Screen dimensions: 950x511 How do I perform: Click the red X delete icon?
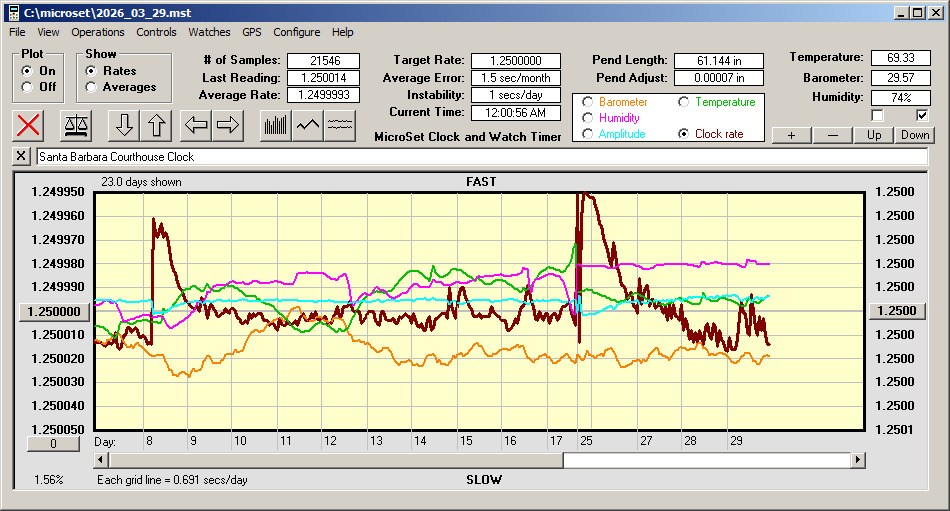(29, 125)
